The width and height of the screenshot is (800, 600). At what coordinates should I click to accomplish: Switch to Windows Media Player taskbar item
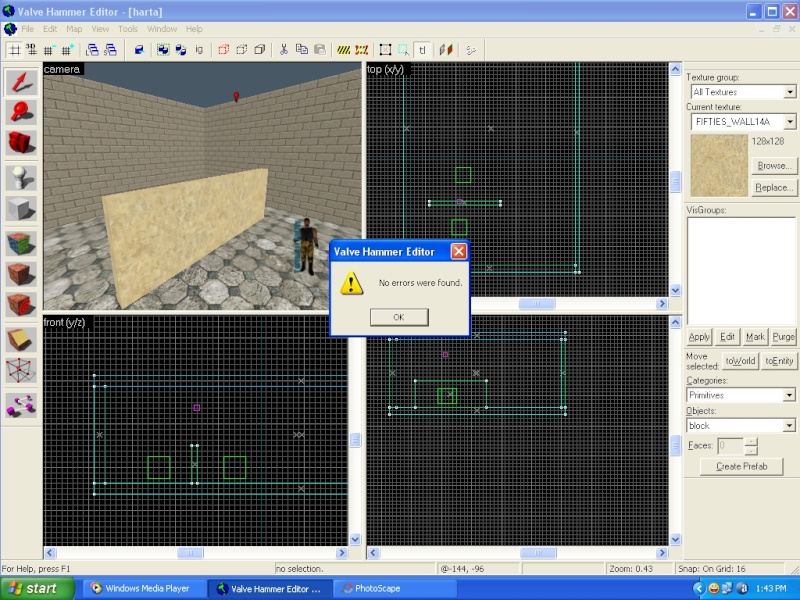(144, 589)
